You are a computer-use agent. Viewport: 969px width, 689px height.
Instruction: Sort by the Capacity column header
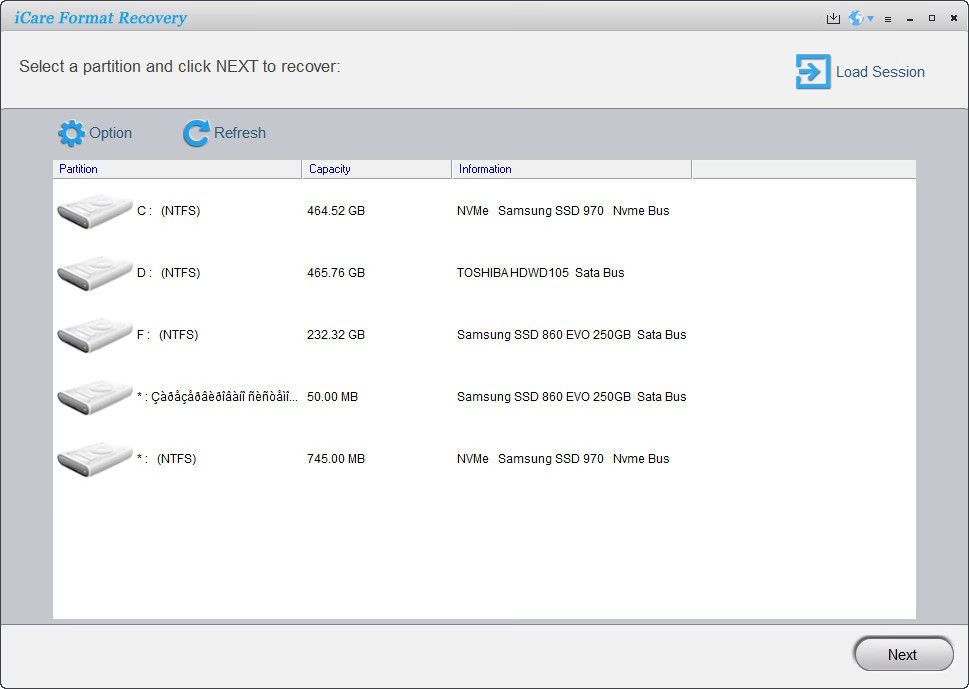coord(376,169)
